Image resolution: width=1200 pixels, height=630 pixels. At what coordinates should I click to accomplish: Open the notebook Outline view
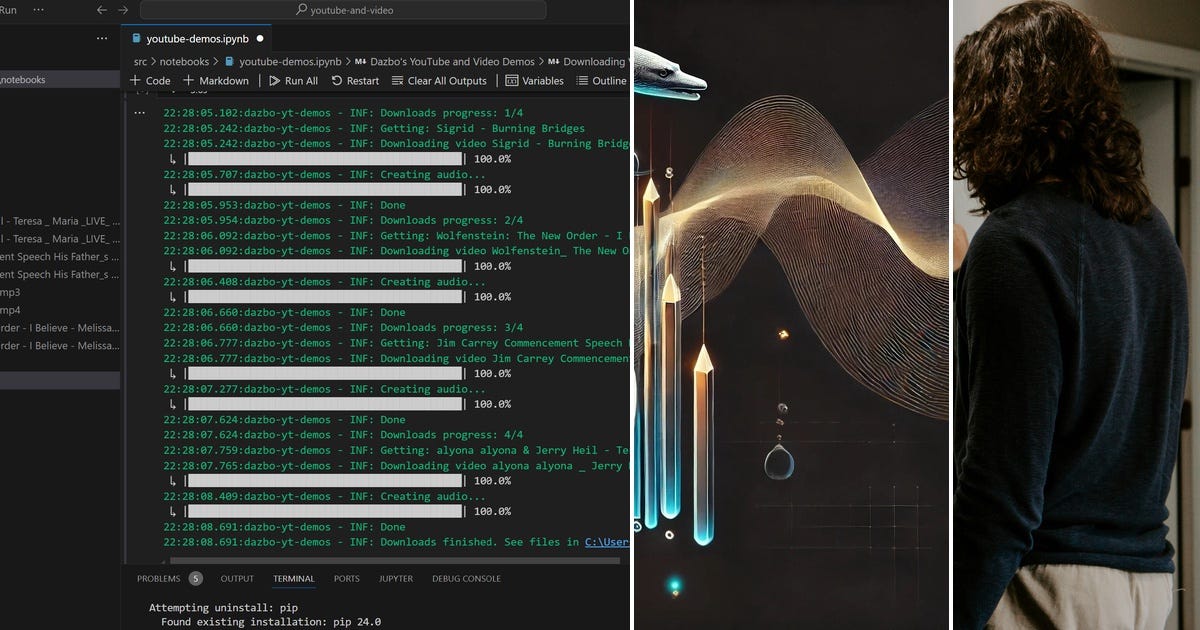click(x=601, y=81)
